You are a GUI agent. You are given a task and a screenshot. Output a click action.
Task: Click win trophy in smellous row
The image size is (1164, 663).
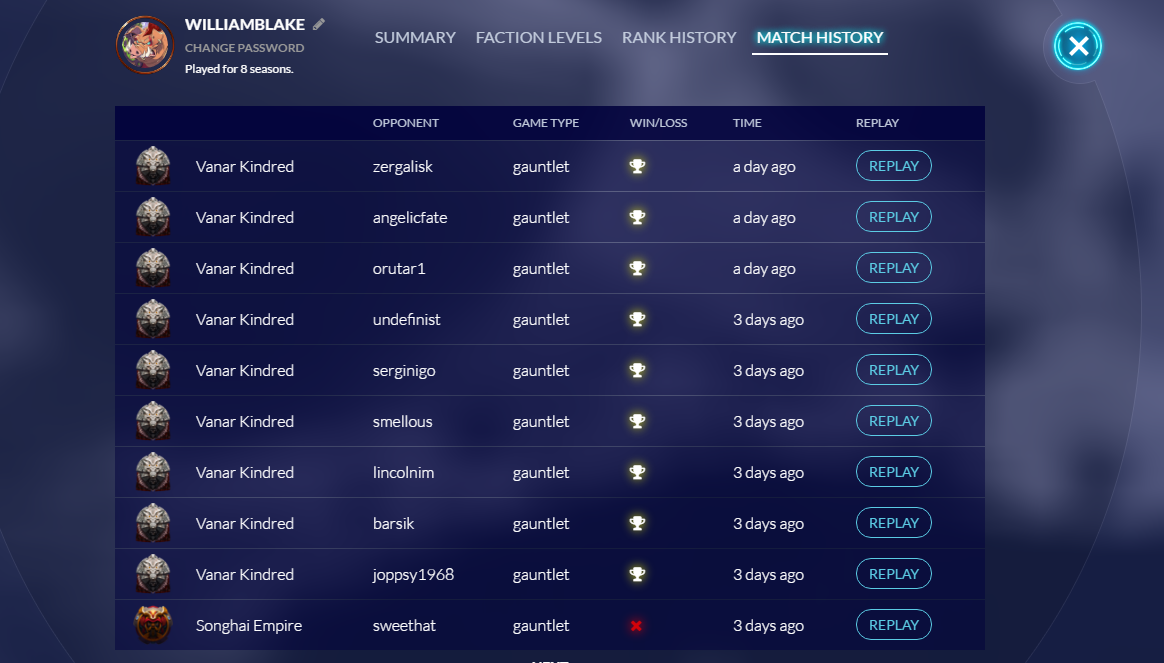637,421
